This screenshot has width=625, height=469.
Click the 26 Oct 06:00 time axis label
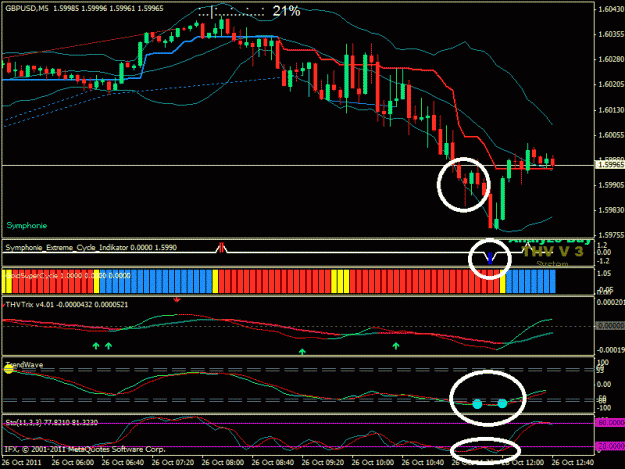pyautogui.click(x=73, y=463)
